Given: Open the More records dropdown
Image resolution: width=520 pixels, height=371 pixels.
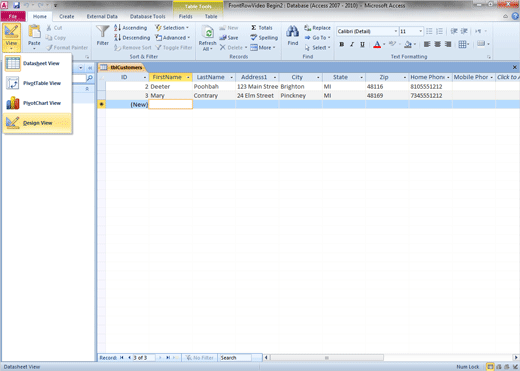Looking at the screenshot, I should click(263, 48).
